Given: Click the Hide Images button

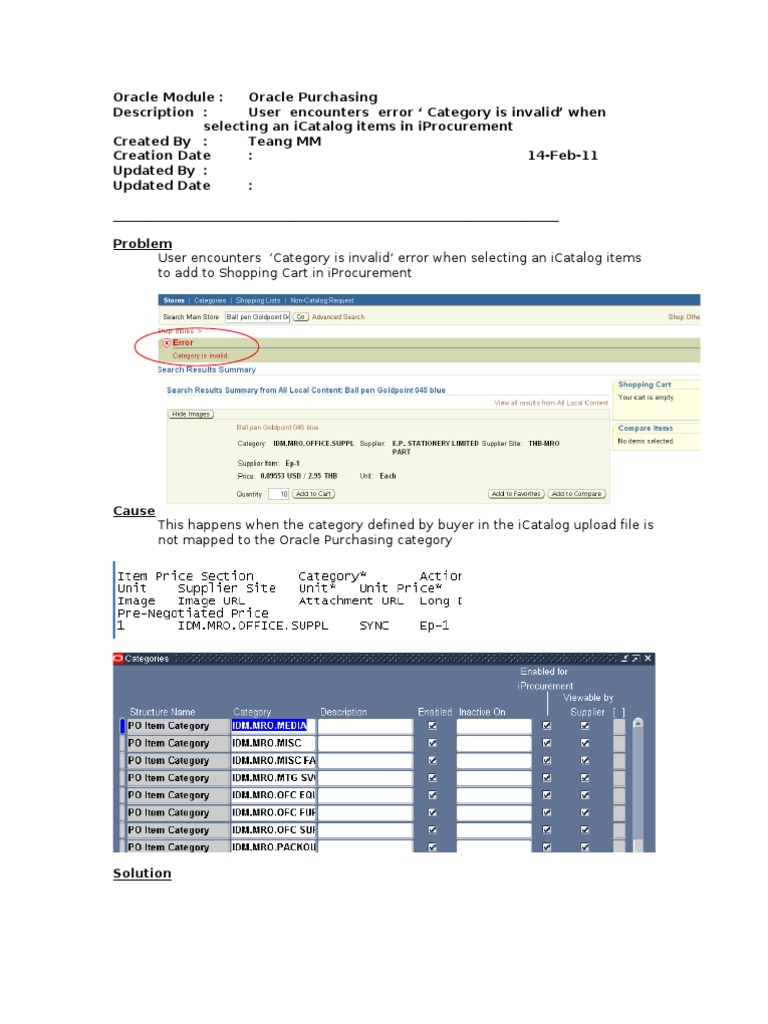Looking at the screenshot, I should coord(191,414).
